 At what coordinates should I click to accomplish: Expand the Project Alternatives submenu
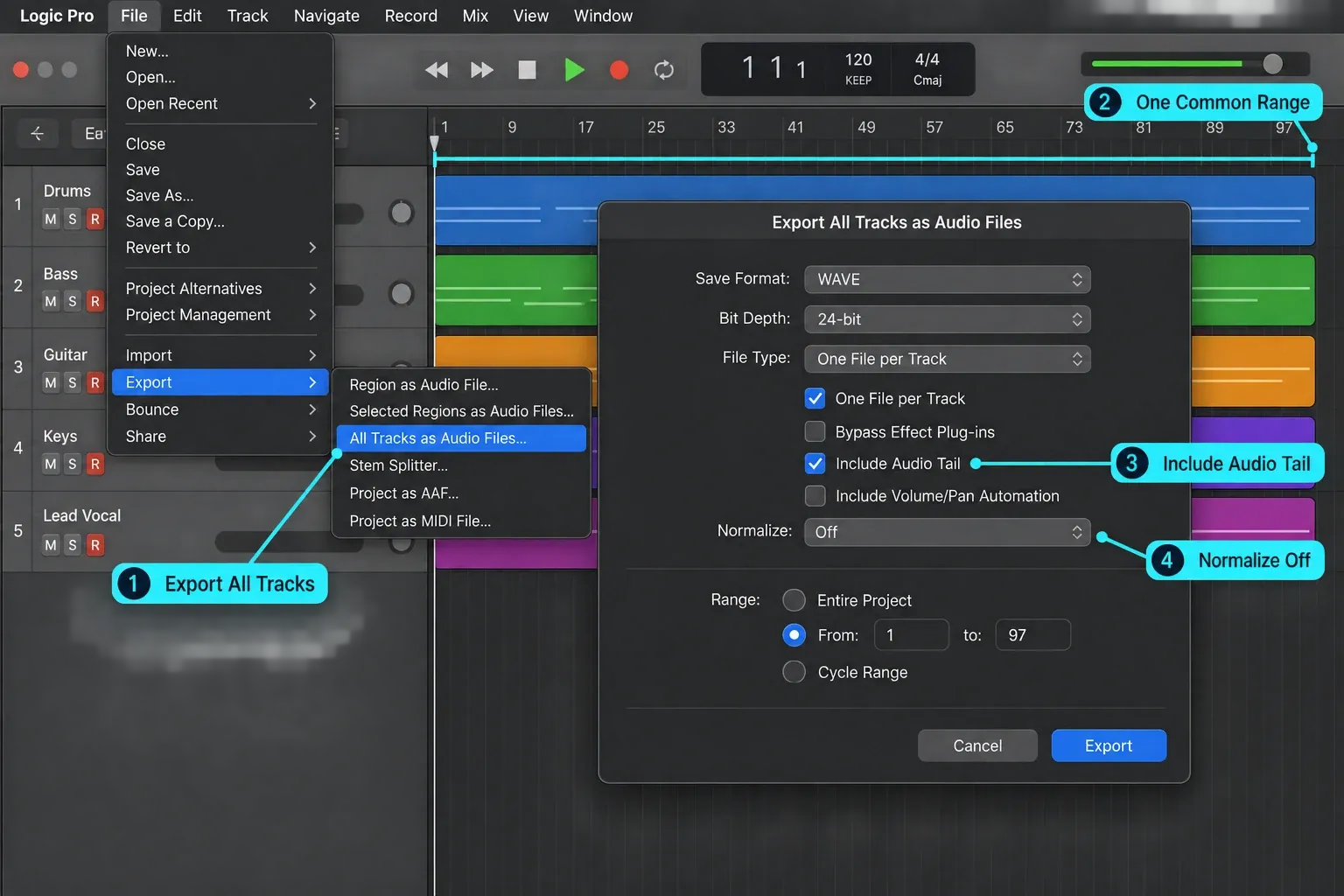pos(220,289)
